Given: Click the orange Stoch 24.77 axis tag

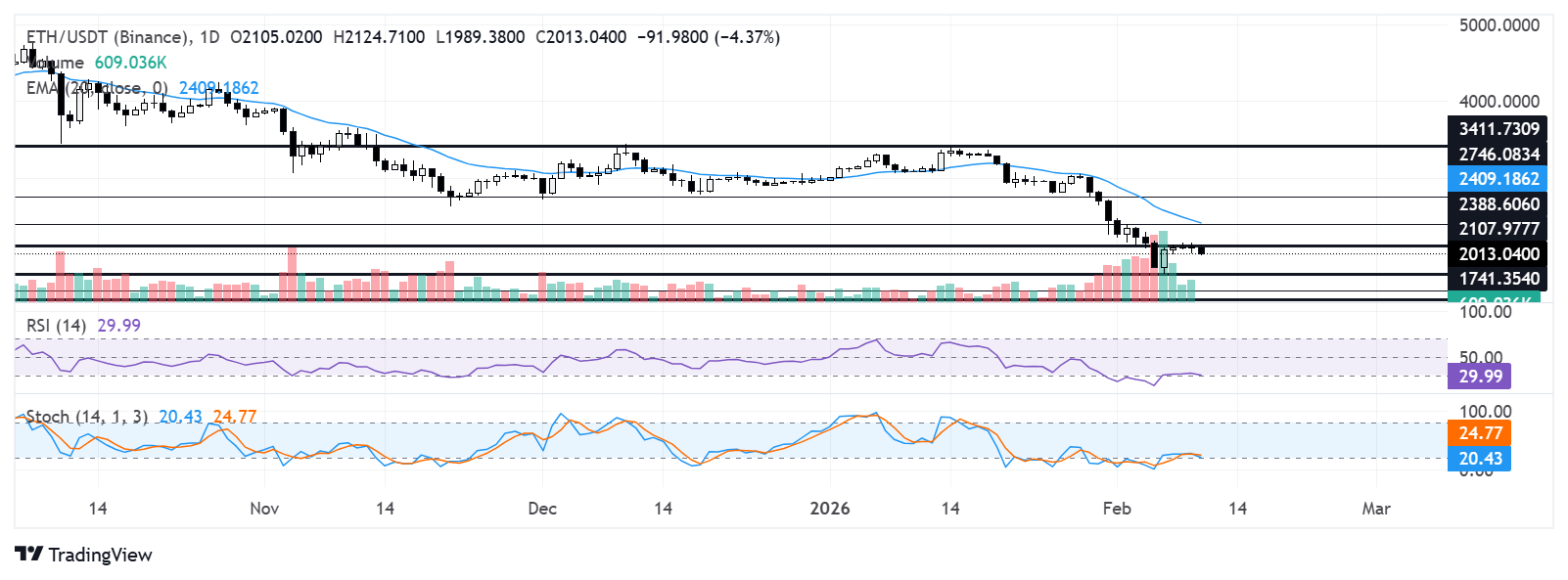Looking at the screenshot, I should pyautogui.click(x=1480, y=433).
